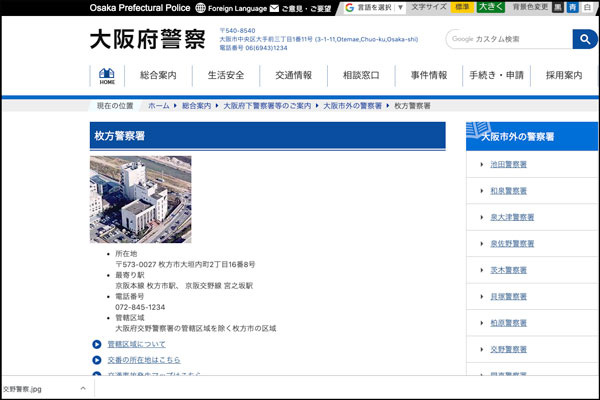Open the 池田警察署 sidebar link
This screenshot has width=600, height=400.
pyautogui.click(x=508, y=164)
